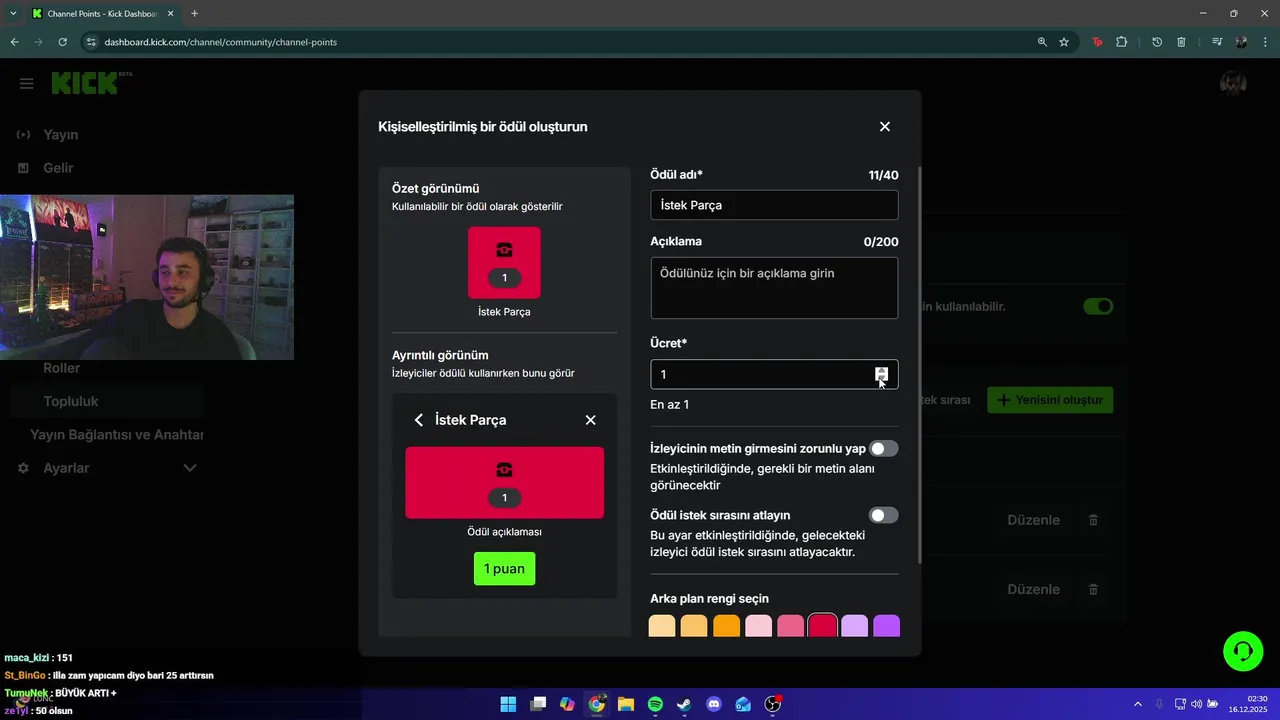Open Gelir in the sidebar
Viewport: 1280px width, 720px height.
[58, 168]
